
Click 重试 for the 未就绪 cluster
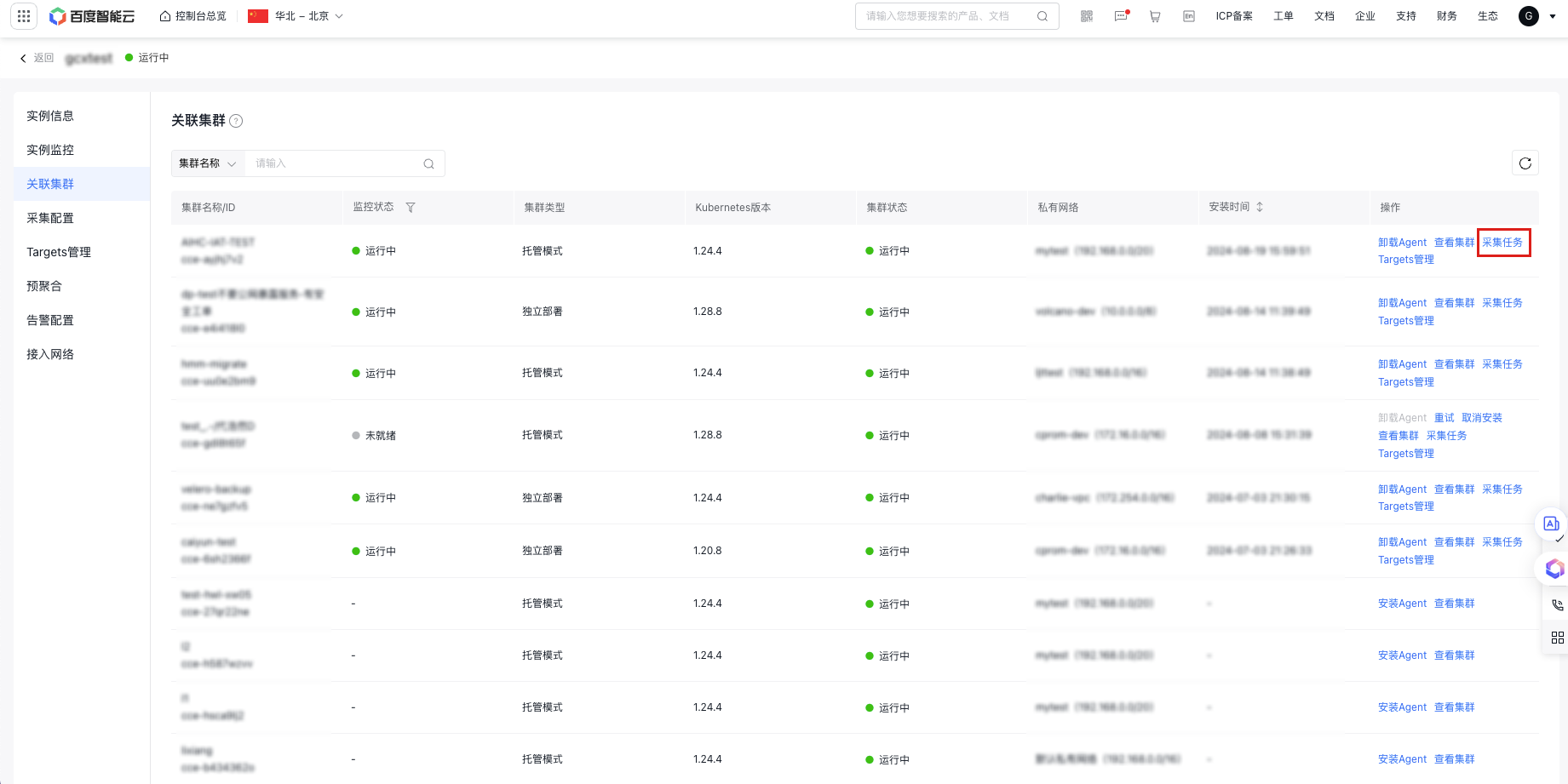pos(1445,418)
